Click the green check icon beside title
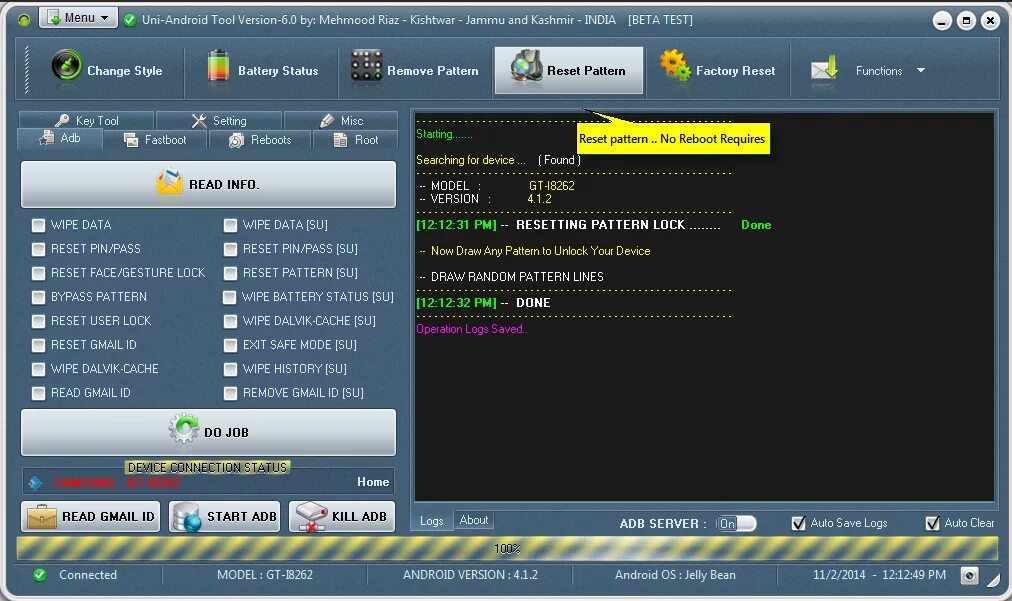Screen dimensions: 1012x601 click(130, 20)
